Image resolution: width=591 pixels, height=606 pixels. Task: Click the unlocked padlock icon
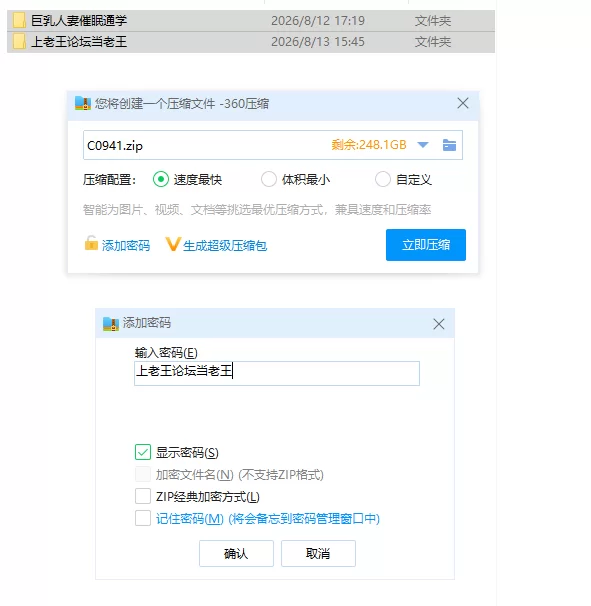point(91,243)
